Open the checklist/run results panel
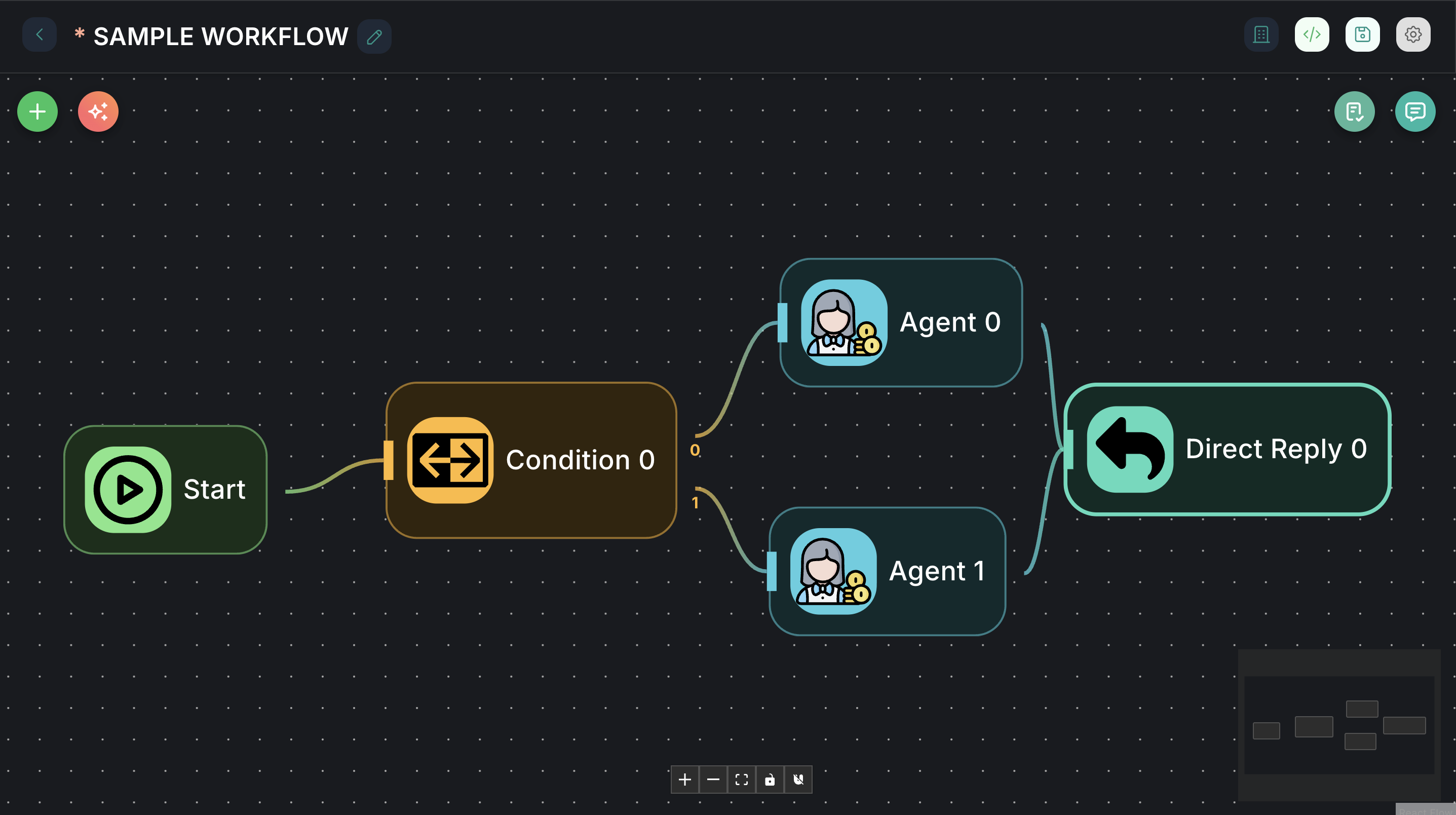 (1354, 112)
